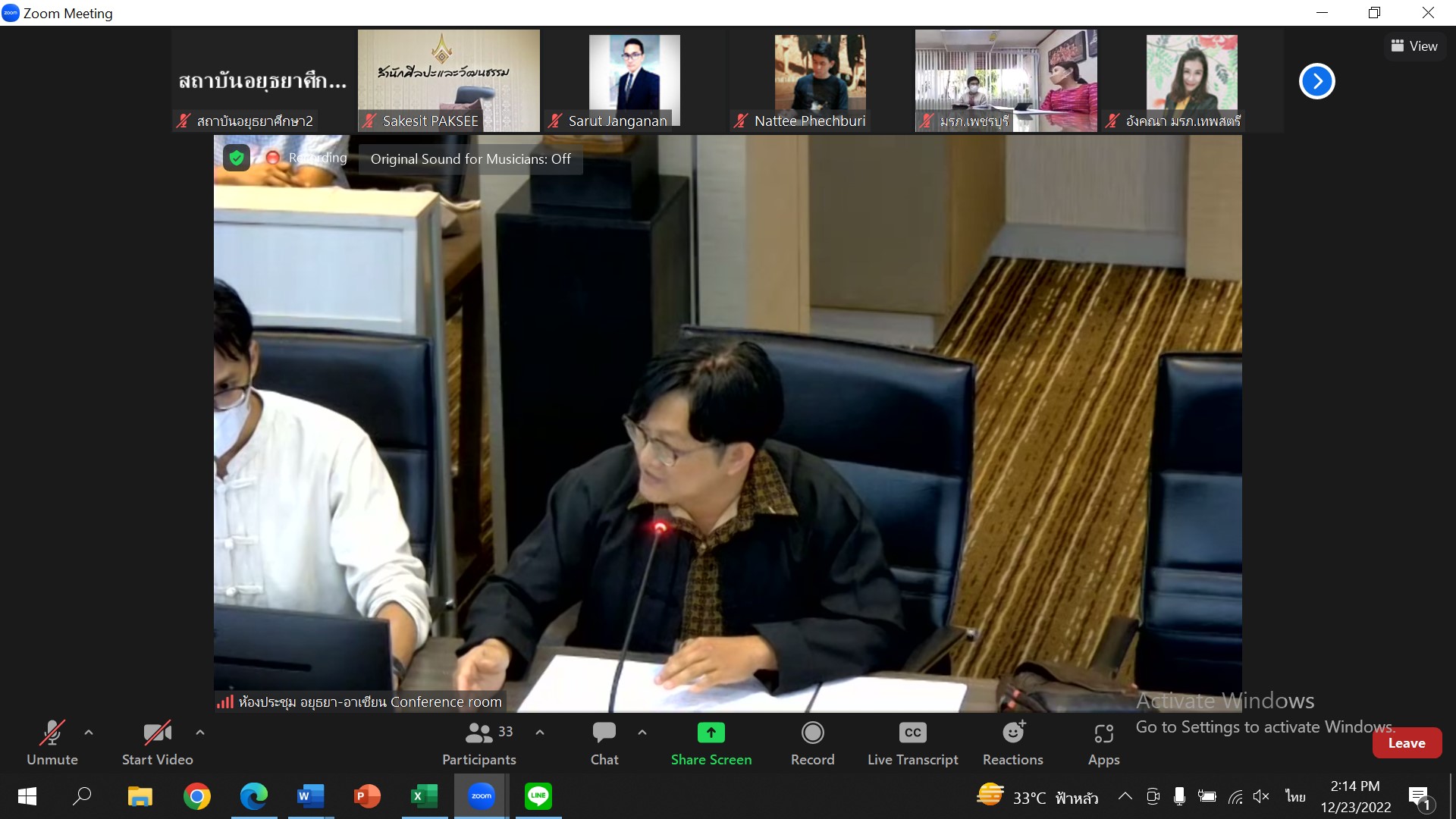This screenshot has width=1456, height=819.
Task: Open the Windows Start menu
Action: click(27, 796)
